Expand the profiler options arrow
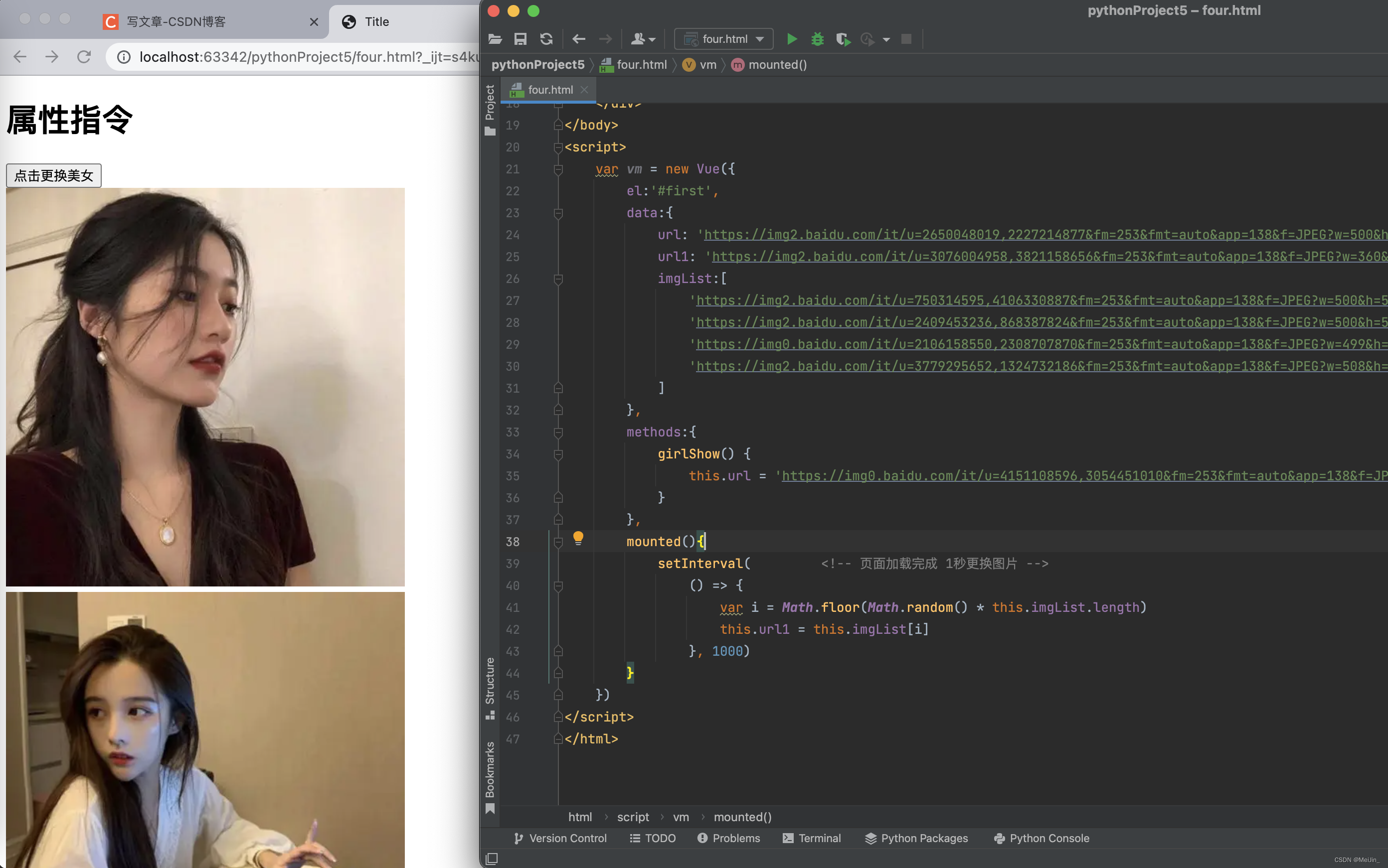The height and width of the screenshot is (868, 1388). tap(886, 39)
